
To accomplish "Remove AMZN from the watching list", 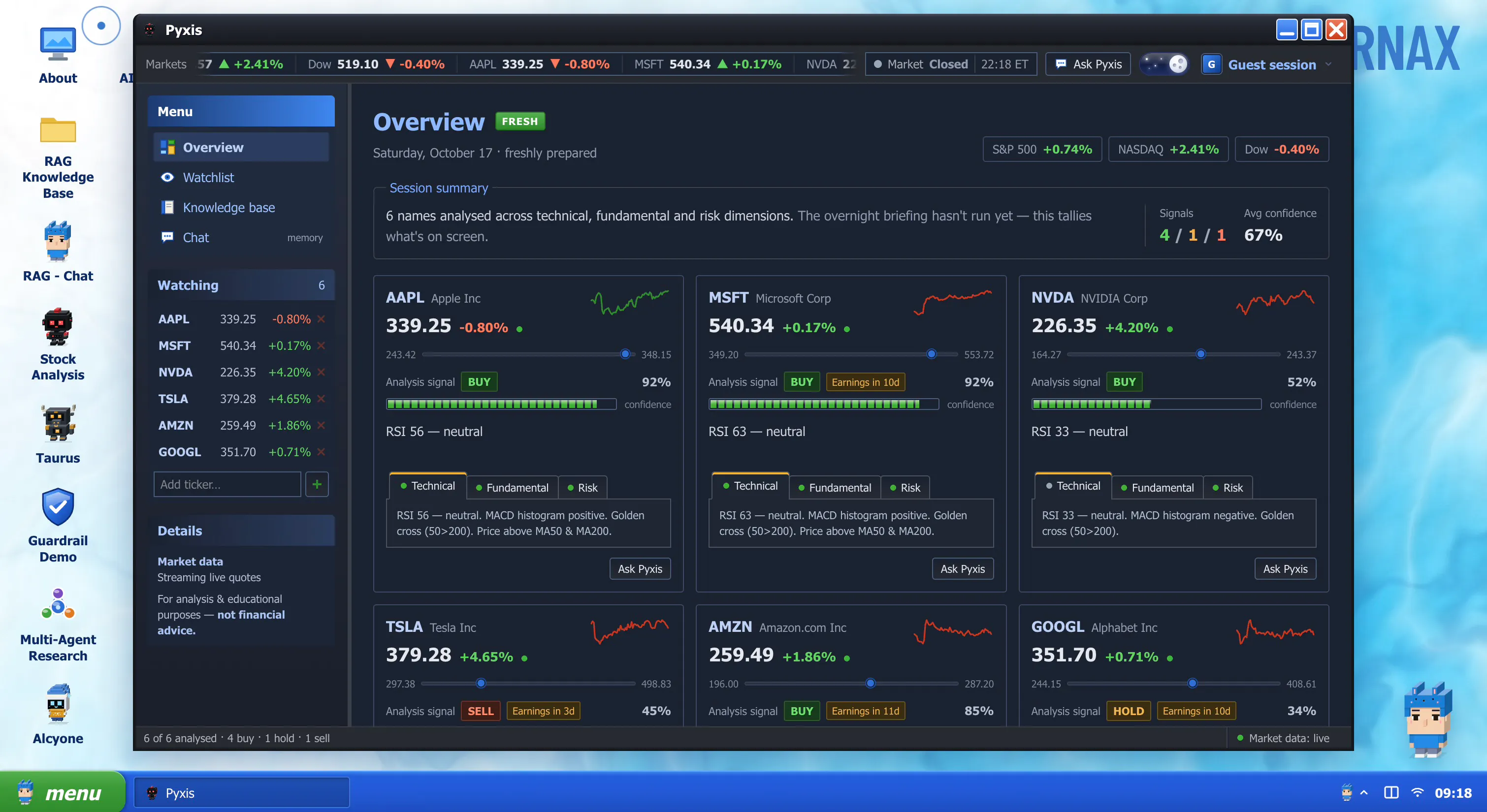I will pos(321,425).
